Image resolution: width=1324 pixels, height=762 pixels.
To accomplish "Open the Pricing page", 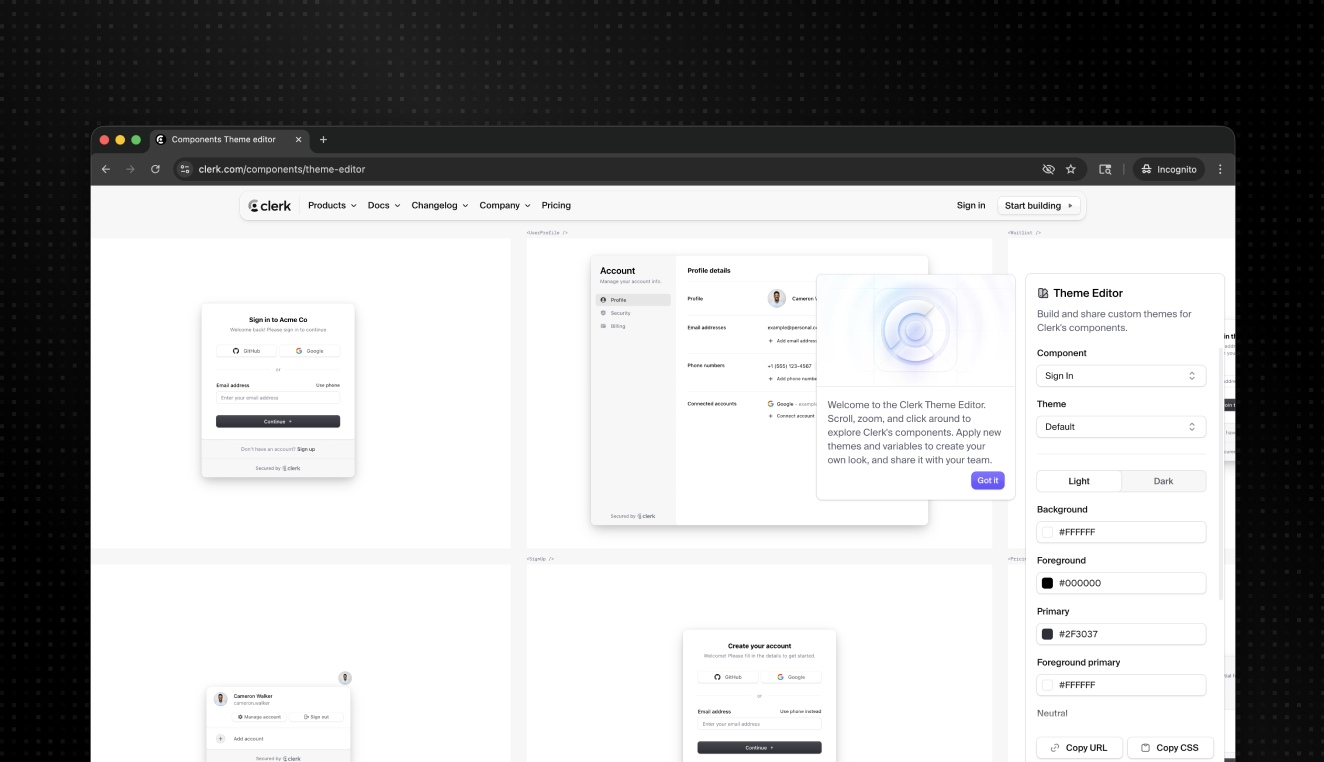I will [556, 206].
